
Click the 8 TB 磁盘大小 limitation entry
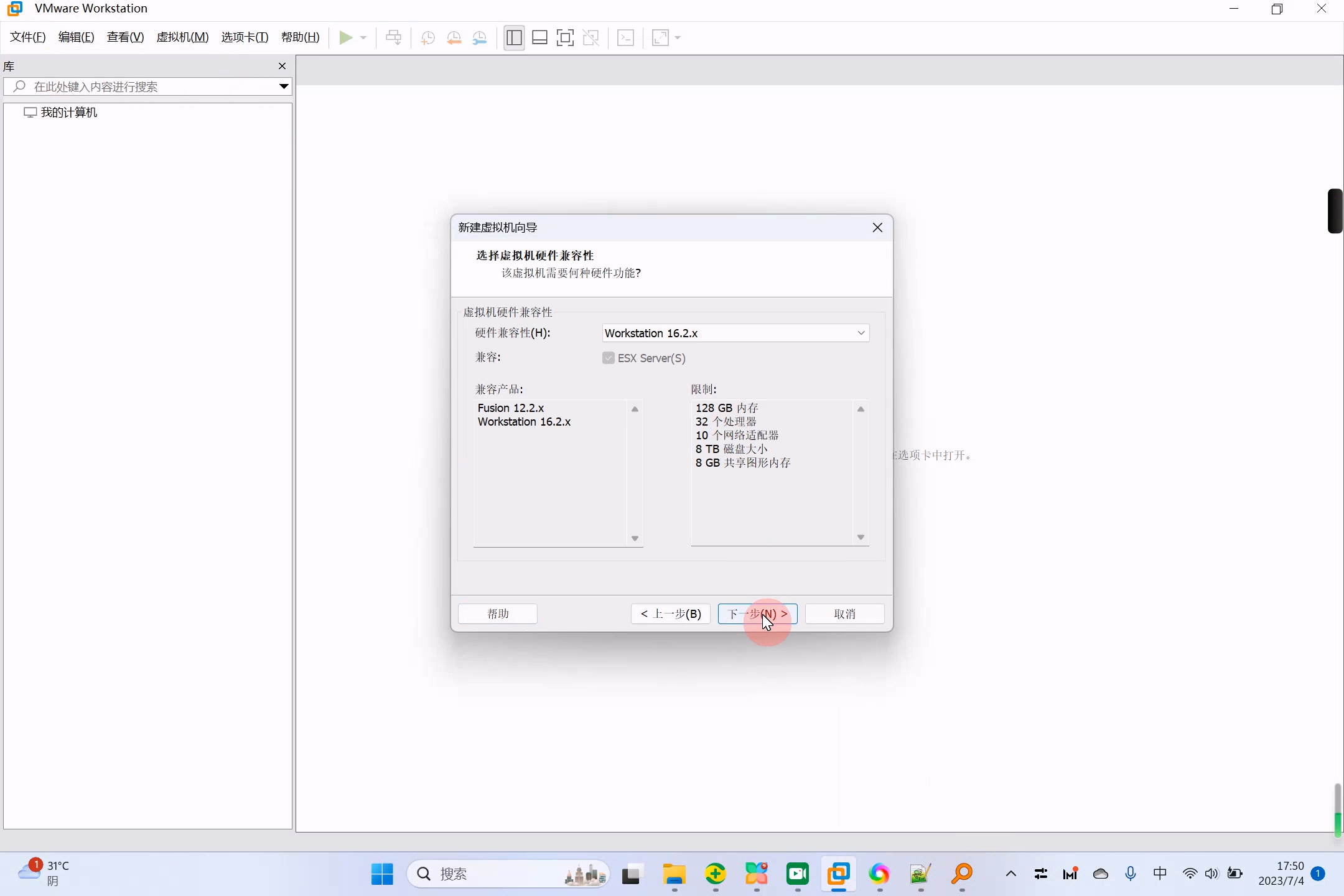[732, 449]
